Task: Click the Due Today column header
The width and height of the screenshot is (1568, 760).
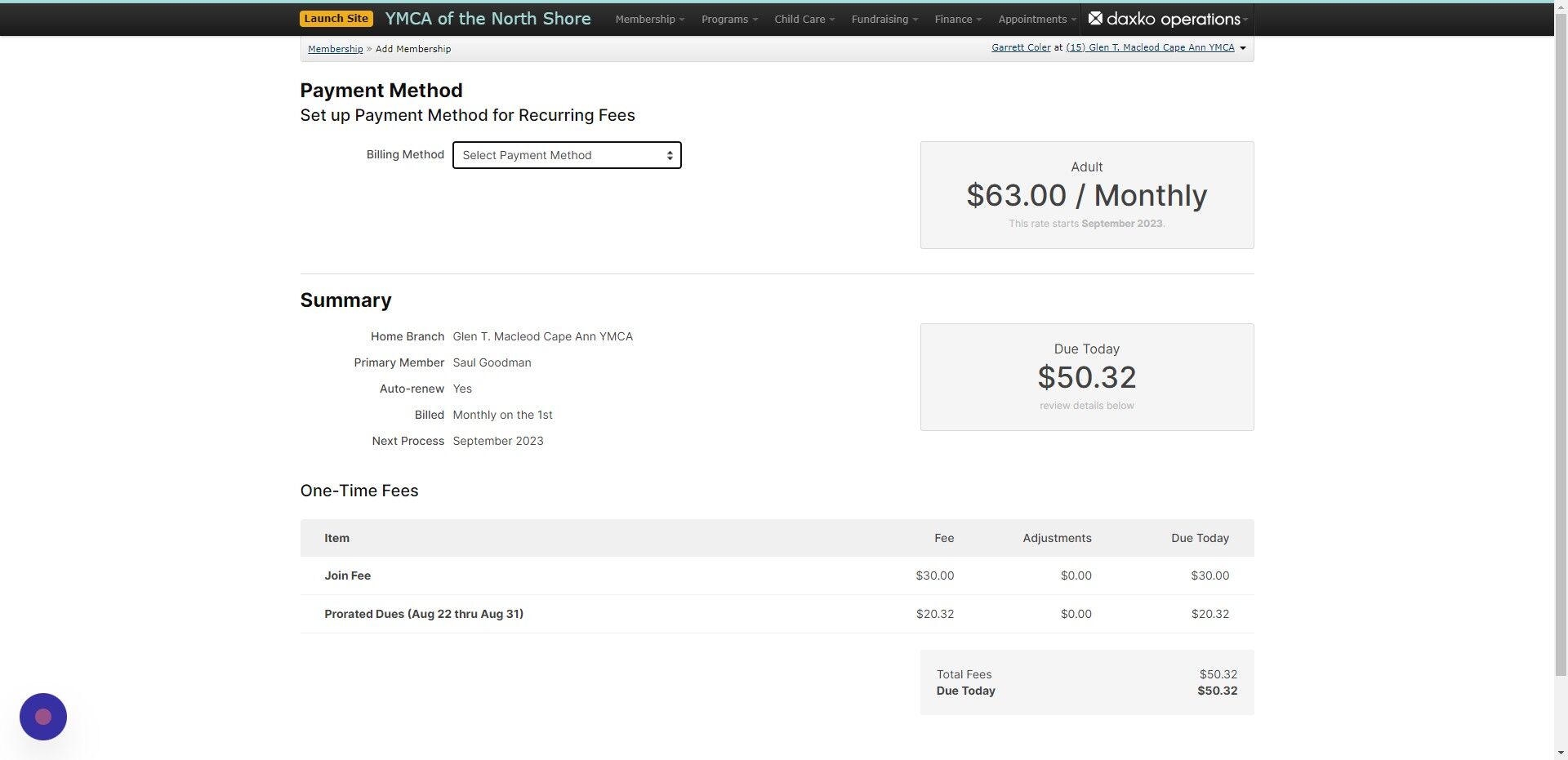Action: [1200, 538]
